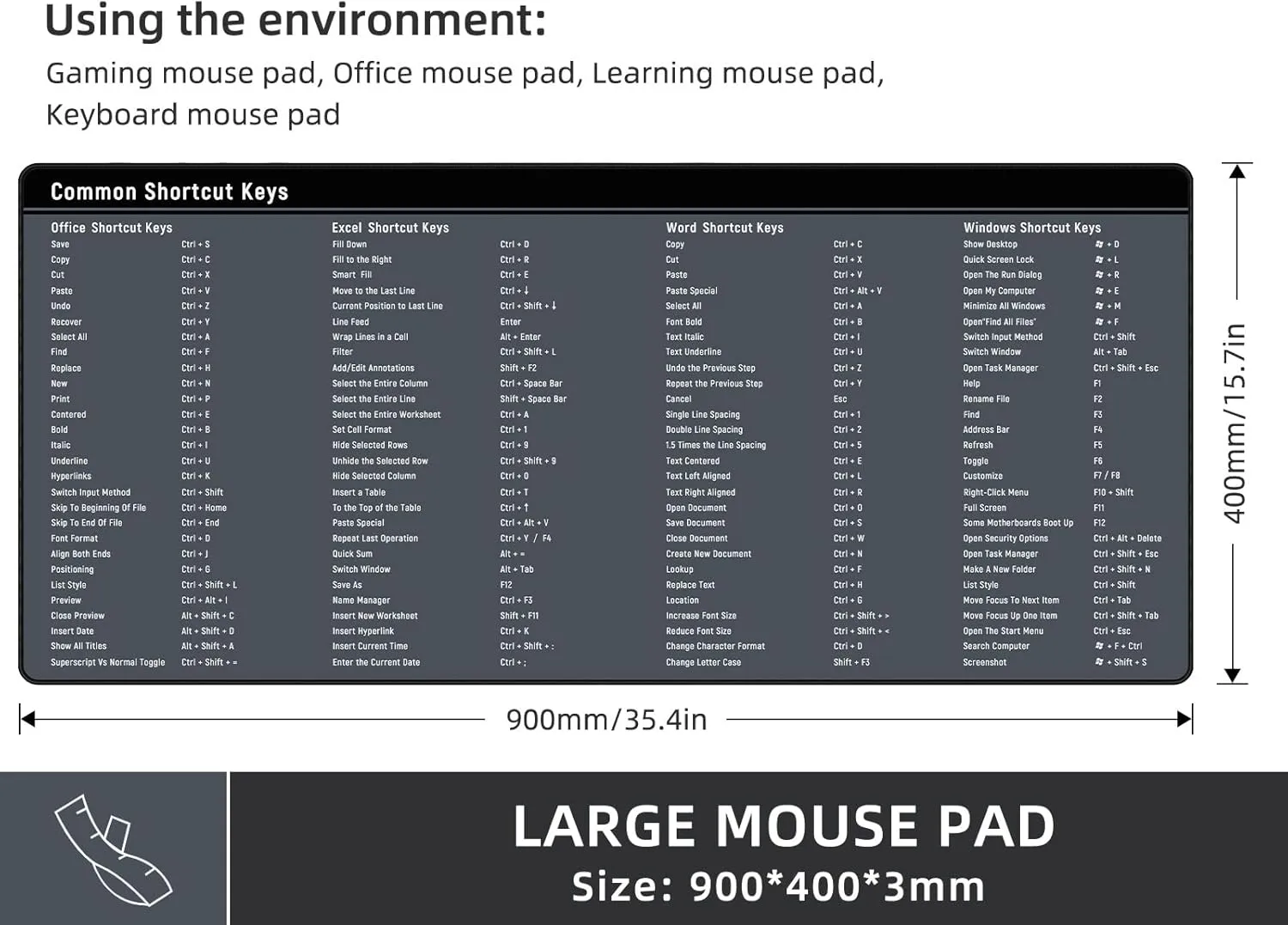Click 'Double Line Spacing' entry
Viewport: 1288px width, 925px height.
(x=704, y=430)
